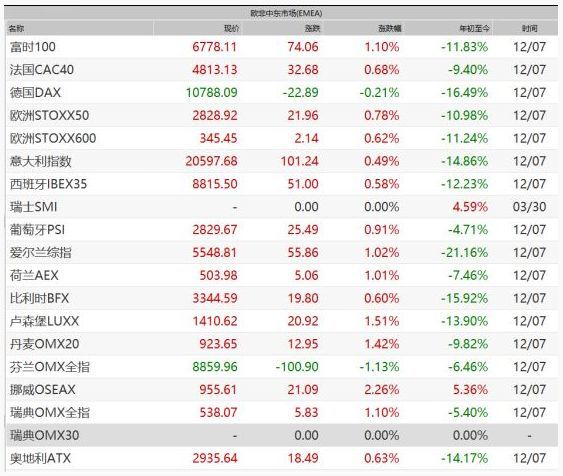Open the 德国DAX index entry
This screenshot has width=563, height=476.
click(x=282, y=93)
